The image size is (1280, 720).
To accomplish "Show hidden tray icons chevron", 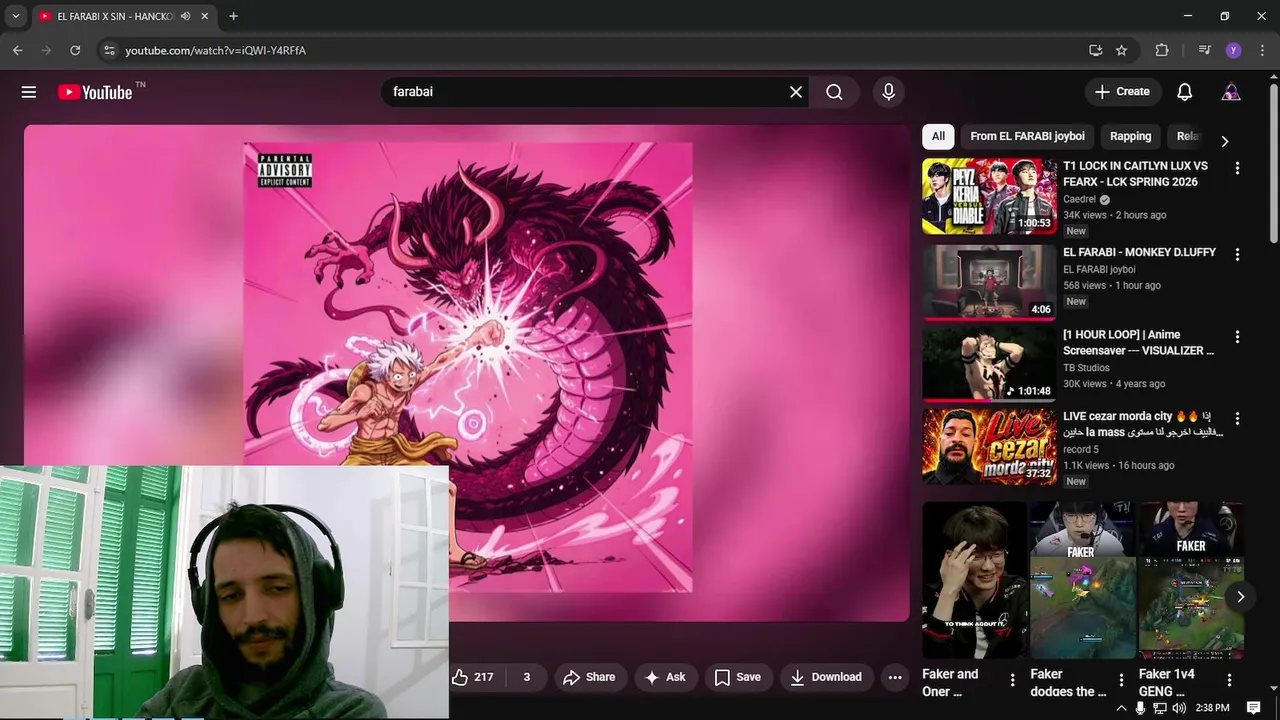I will click(x=1121, y=708).
